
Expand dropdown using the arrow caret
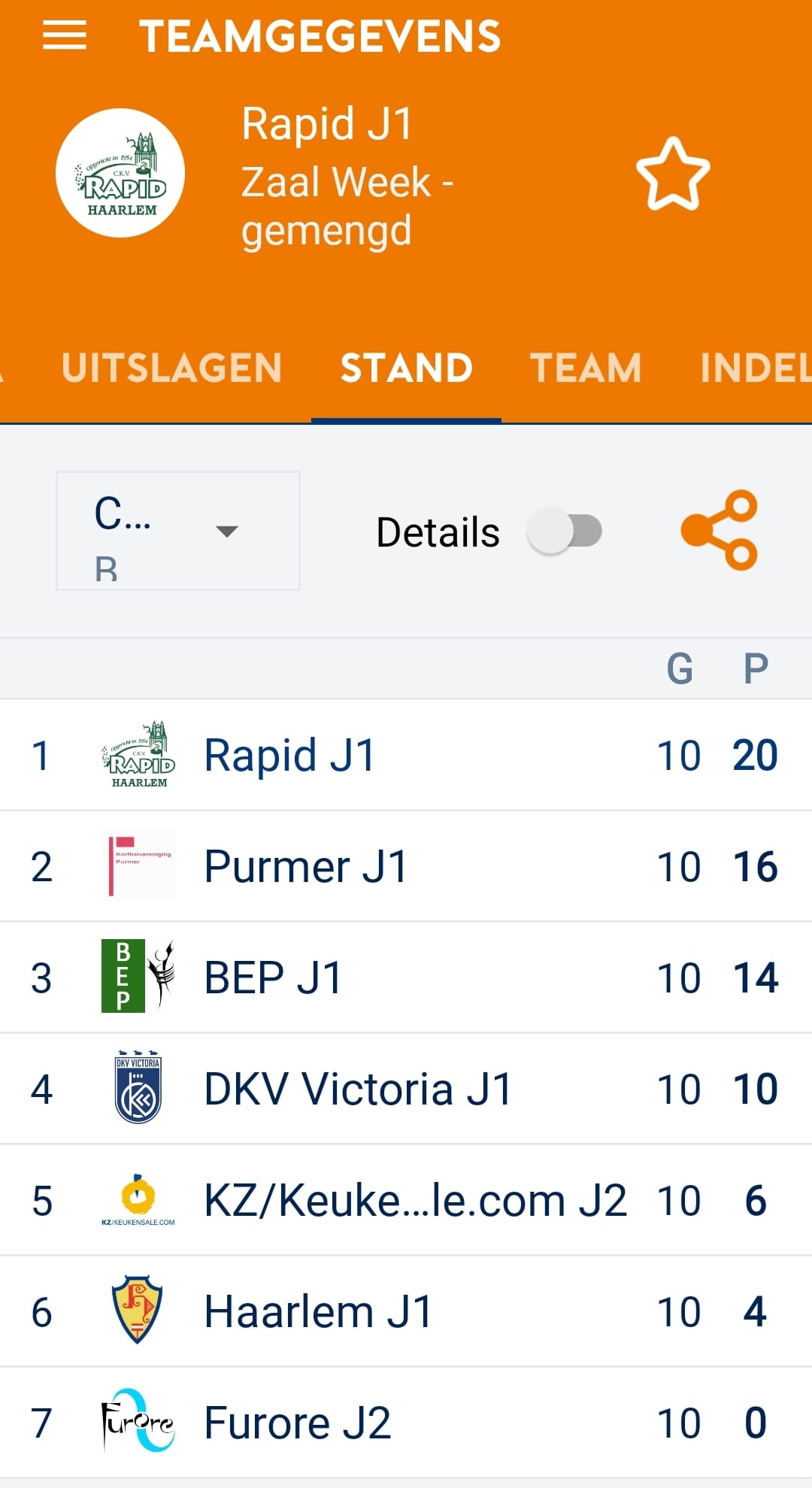(x=227, y=532)
